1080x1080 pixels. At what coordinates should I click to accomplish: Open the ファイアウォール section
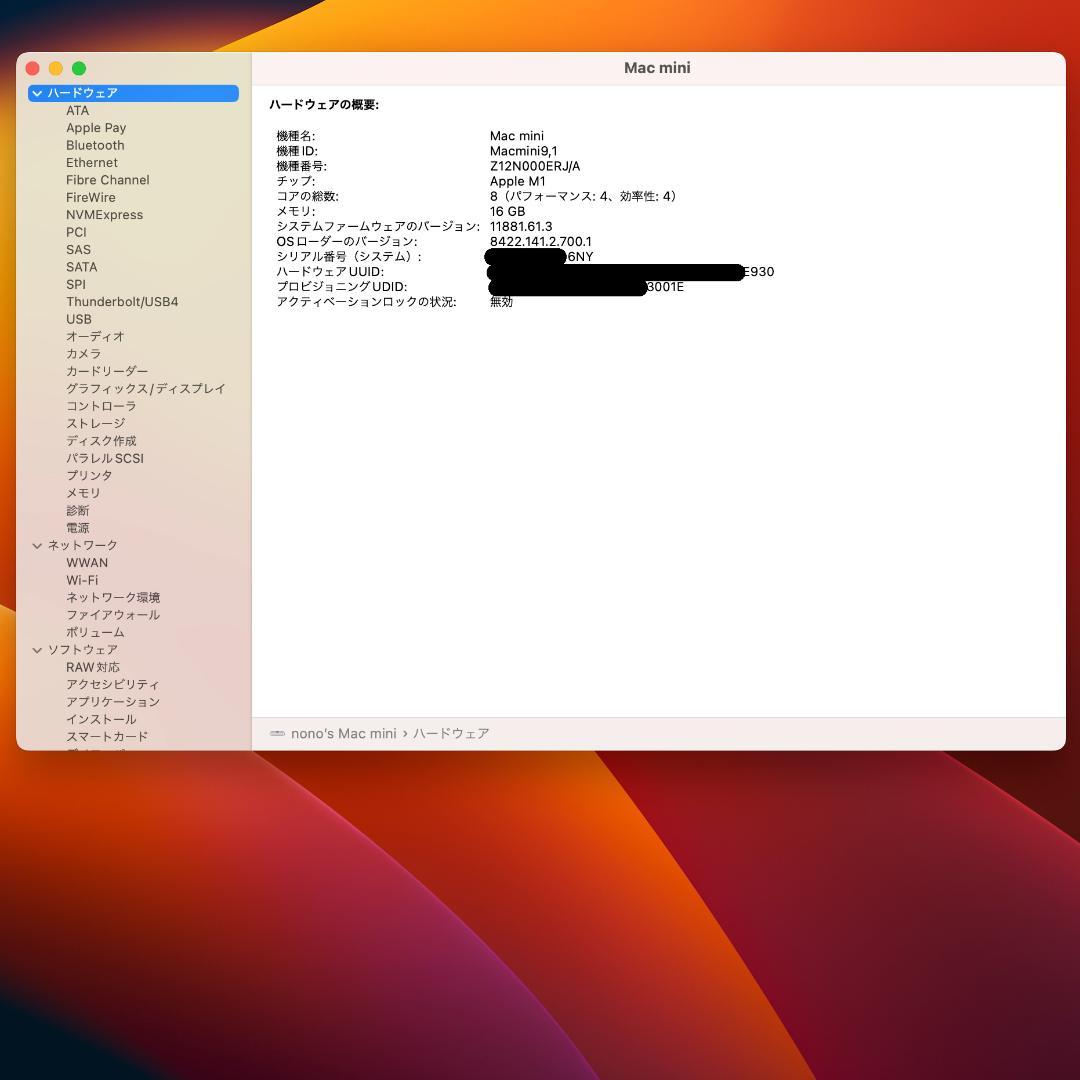[113, 614]
